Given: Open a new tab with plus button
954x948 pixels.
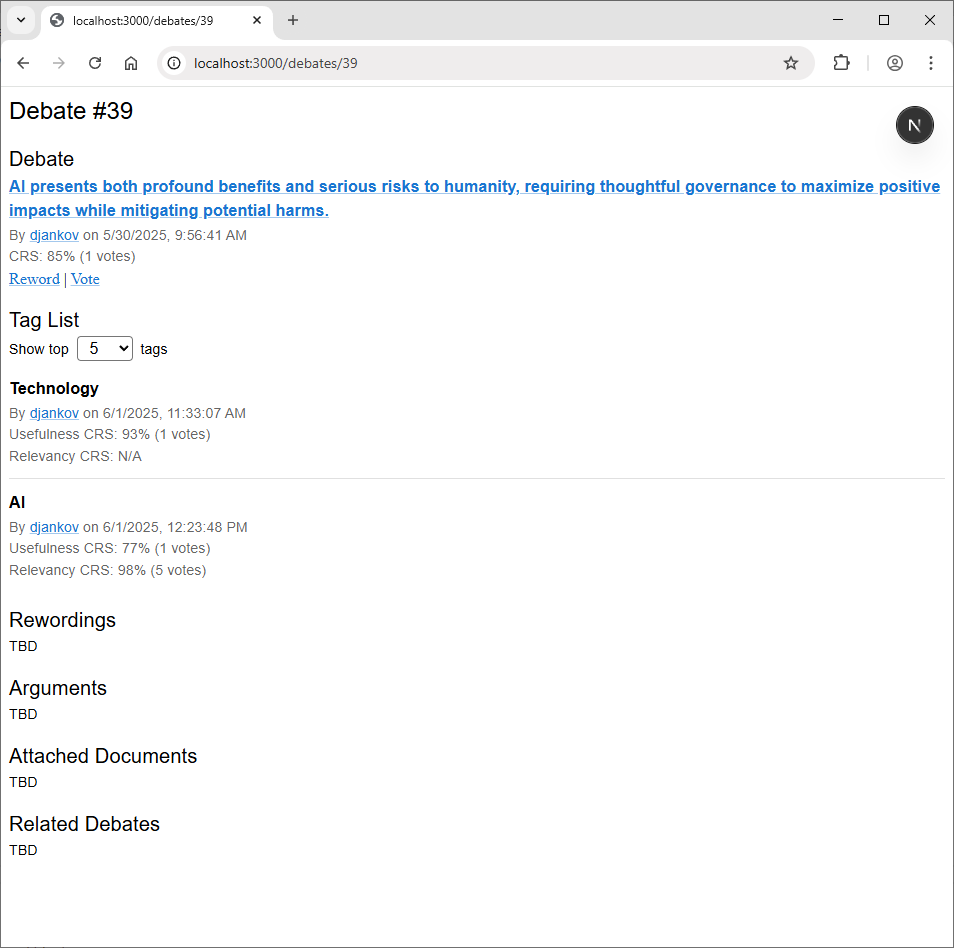Looking at the screenshot, I should [x=293, y=21].
